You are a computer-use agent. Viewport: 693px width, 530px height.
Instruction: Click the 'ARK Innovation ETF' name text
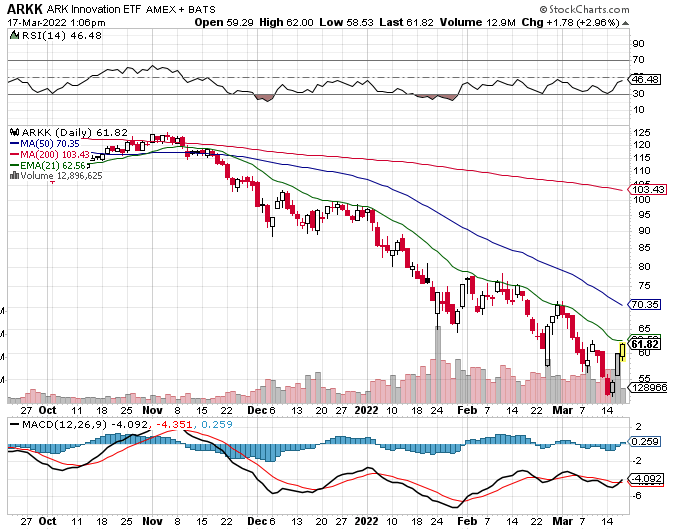95,9
